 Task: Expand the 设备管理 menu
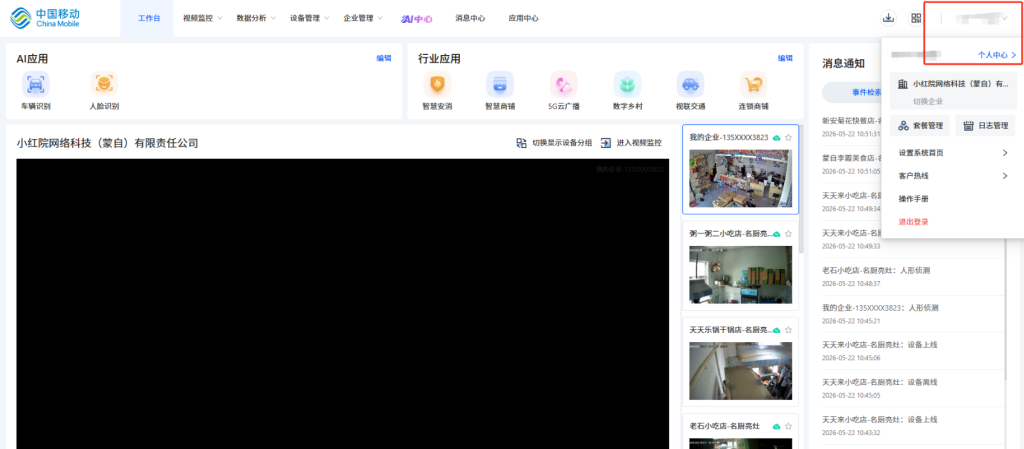click(310, 18)
